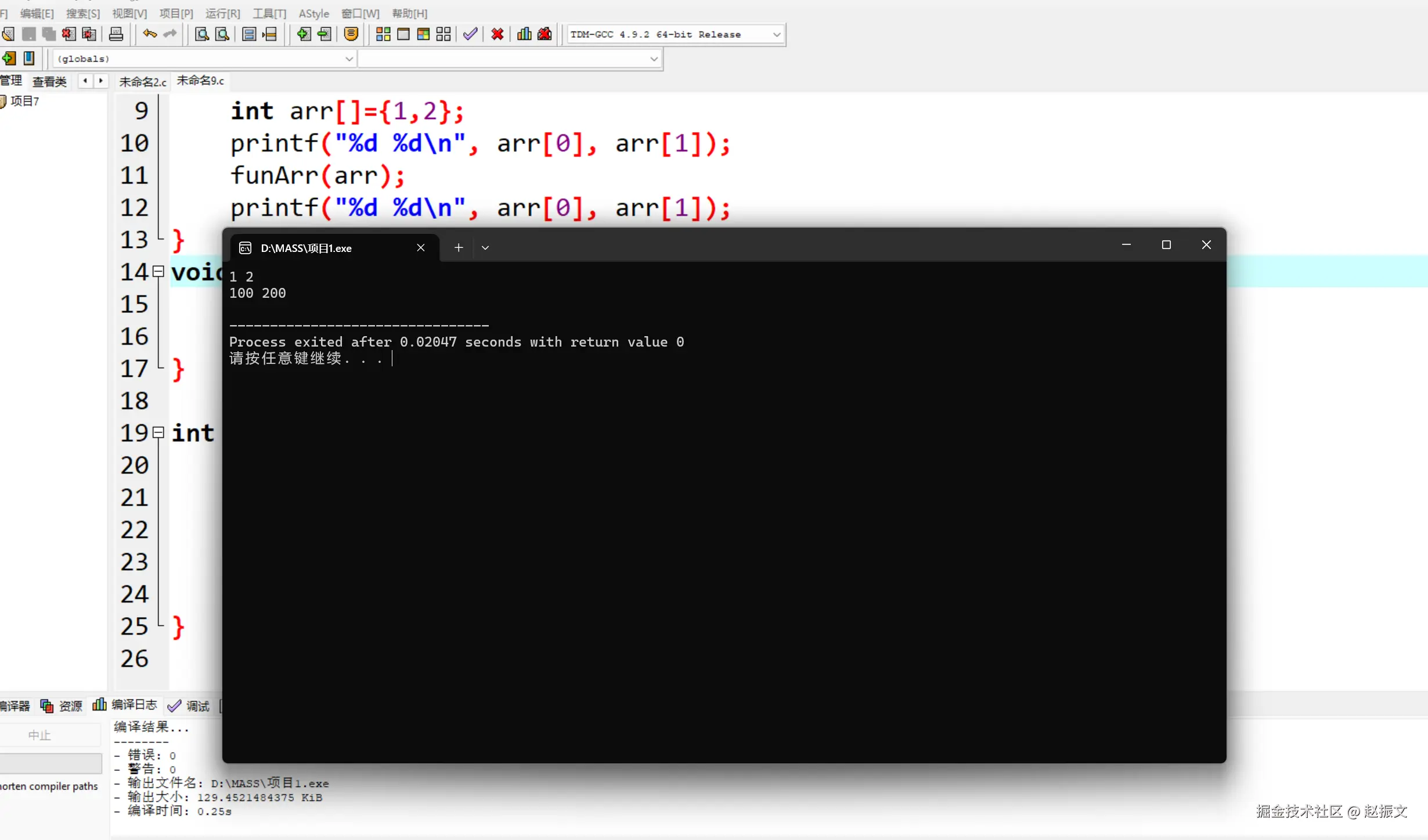Toggle the blue bookmark icon
The image size is (1428, 840).
tap(29, 58)
